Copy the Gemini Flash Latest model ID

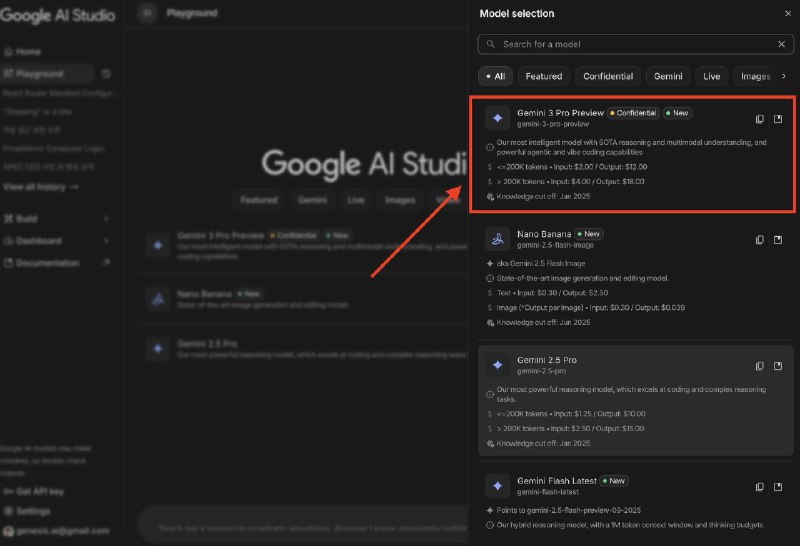tap(760, 487)
